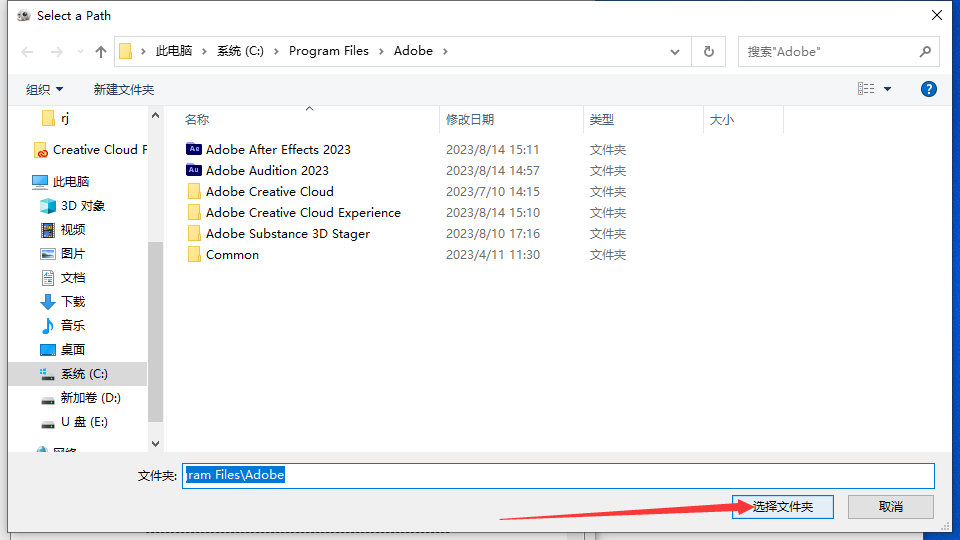Sort by the 修改日期 column header
Image resolution: width=960 pixels, height=540 pixels.
(x=470, y=119)
